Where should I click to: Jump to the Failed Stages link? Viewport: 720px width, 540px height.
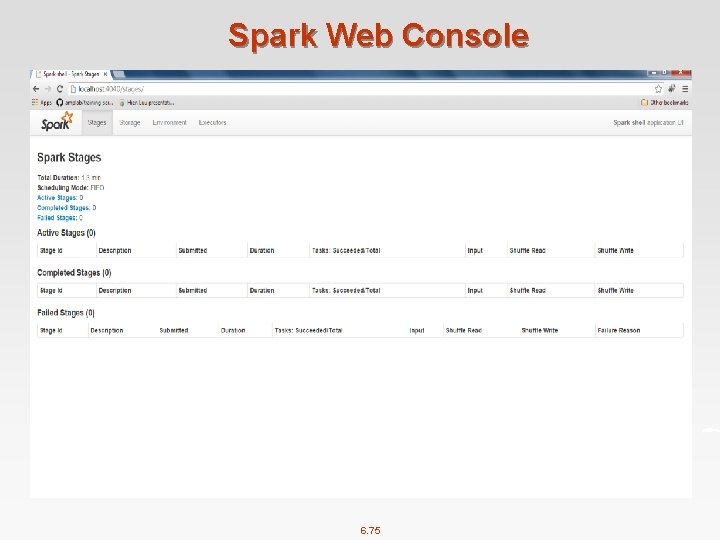57,218
